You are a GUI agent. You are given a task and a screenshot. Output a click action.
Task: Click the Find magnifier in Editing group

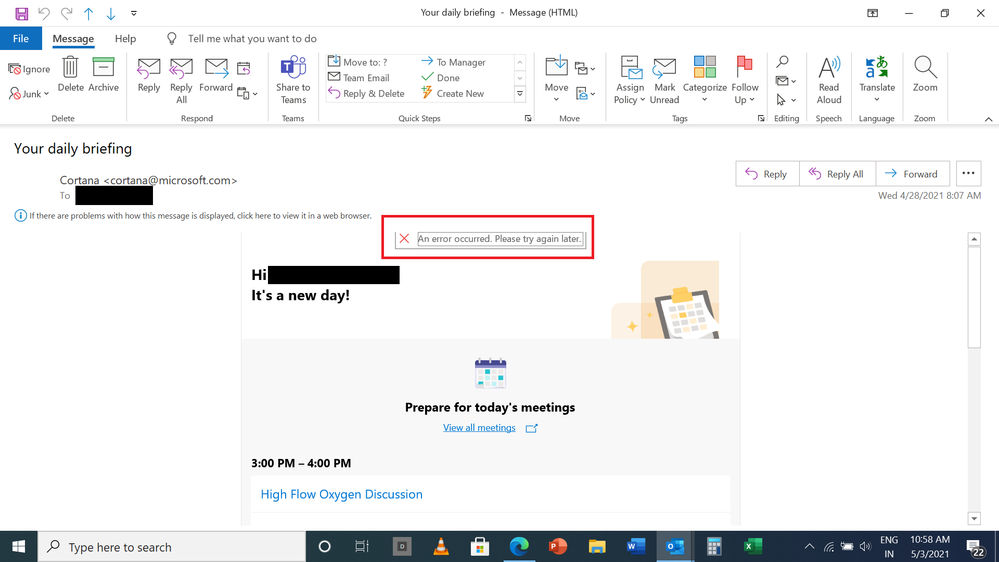[783, 62]
